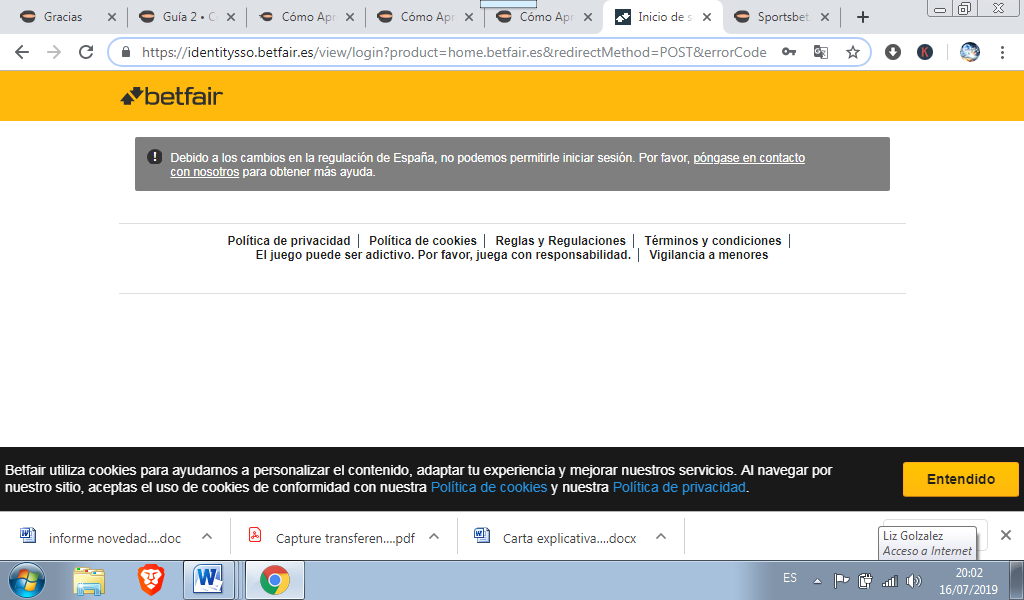The height and width of the screenshot is (600, 1024).
Task: Expand options for informe novedad....doc download
Action: click(x=207, y=537)
